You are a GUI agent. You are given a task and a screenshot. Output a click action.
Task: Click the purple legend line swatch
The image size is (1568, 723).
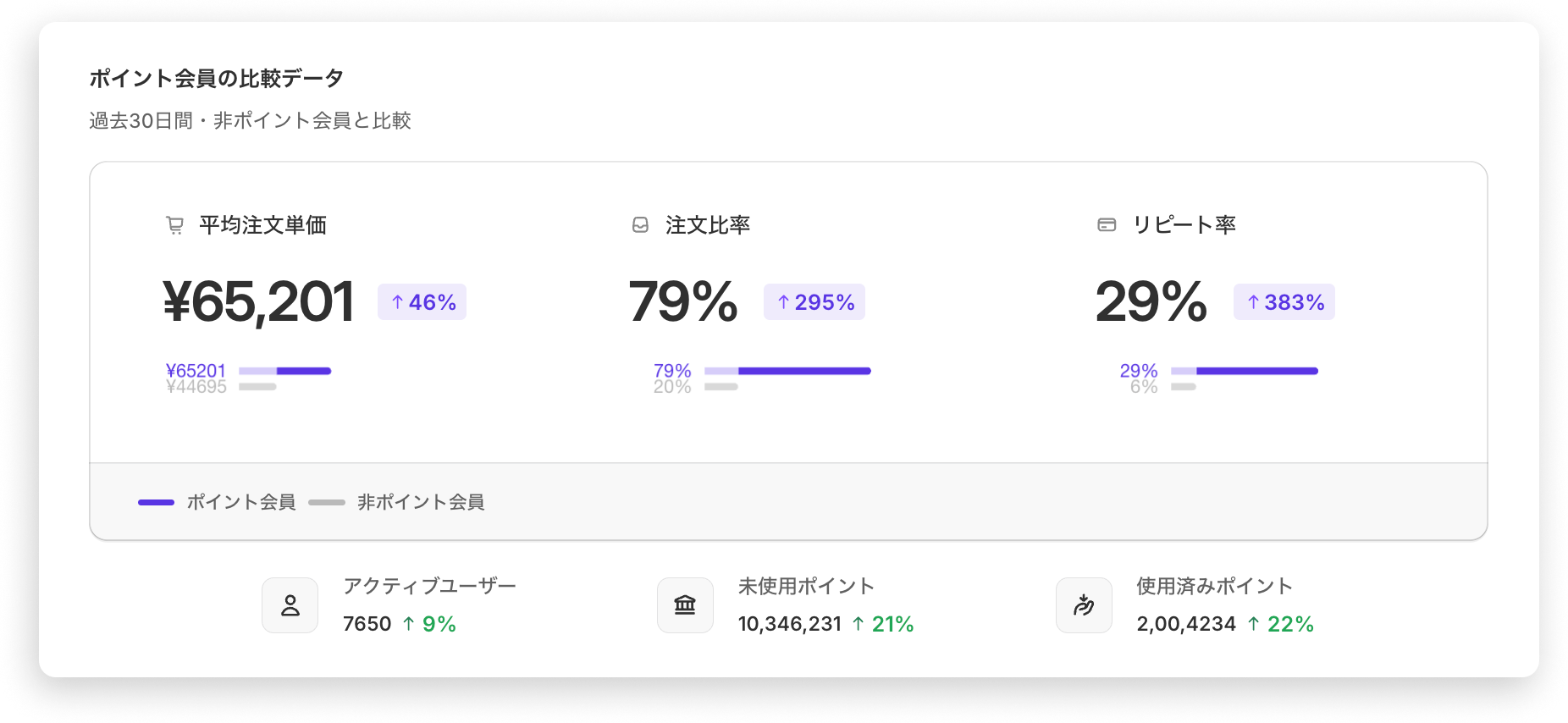156,502
